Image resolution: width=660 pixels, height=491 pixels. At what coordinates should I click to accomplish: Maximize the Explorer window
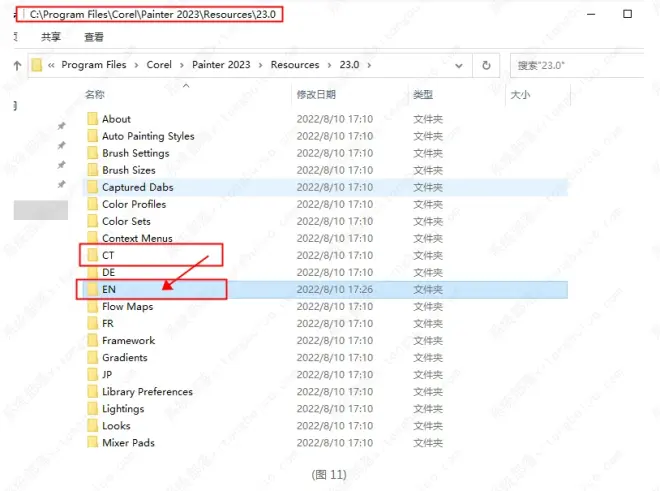[628, 14]
